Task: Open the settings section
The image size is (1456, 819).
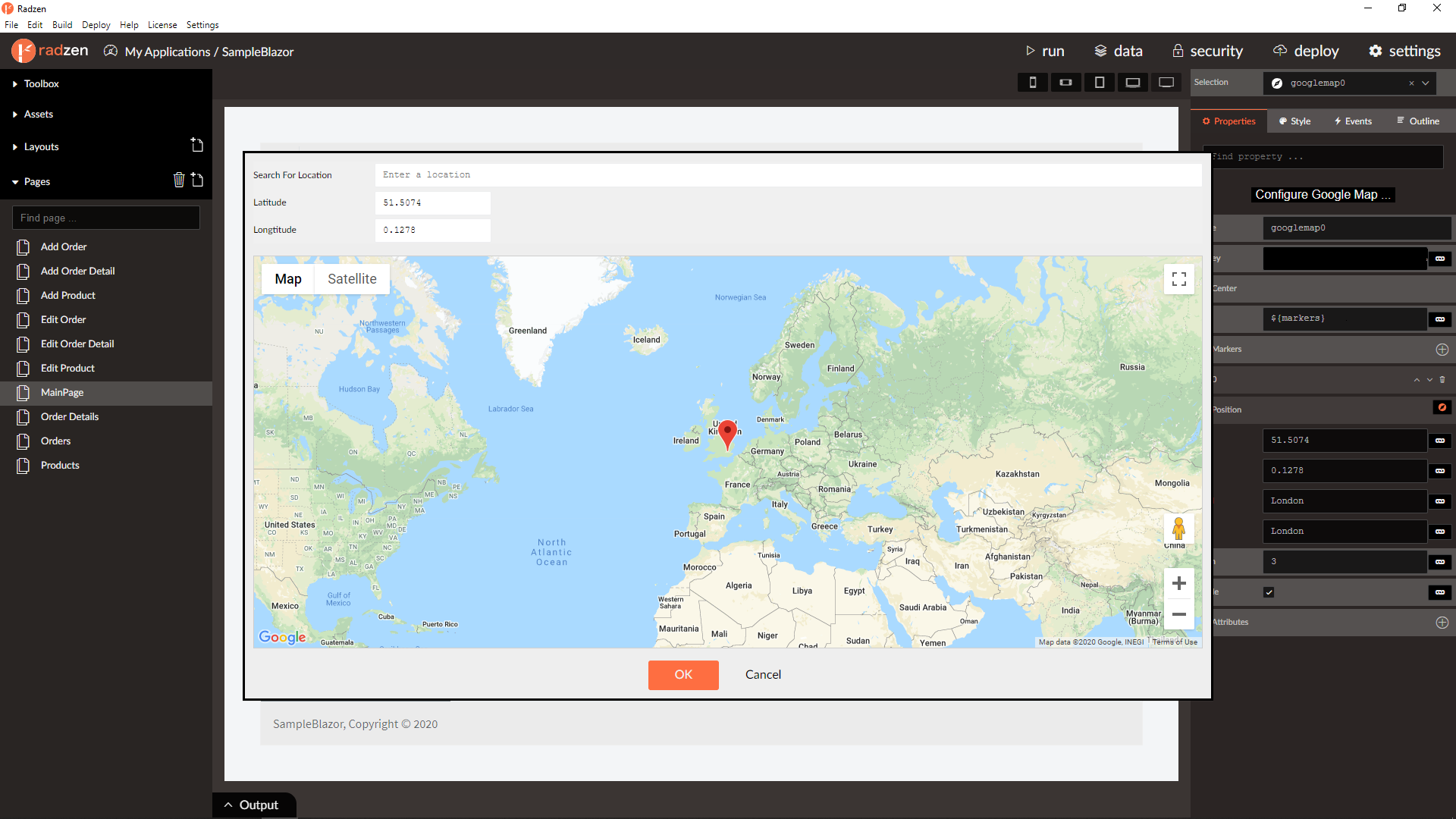Action: 1404,51
